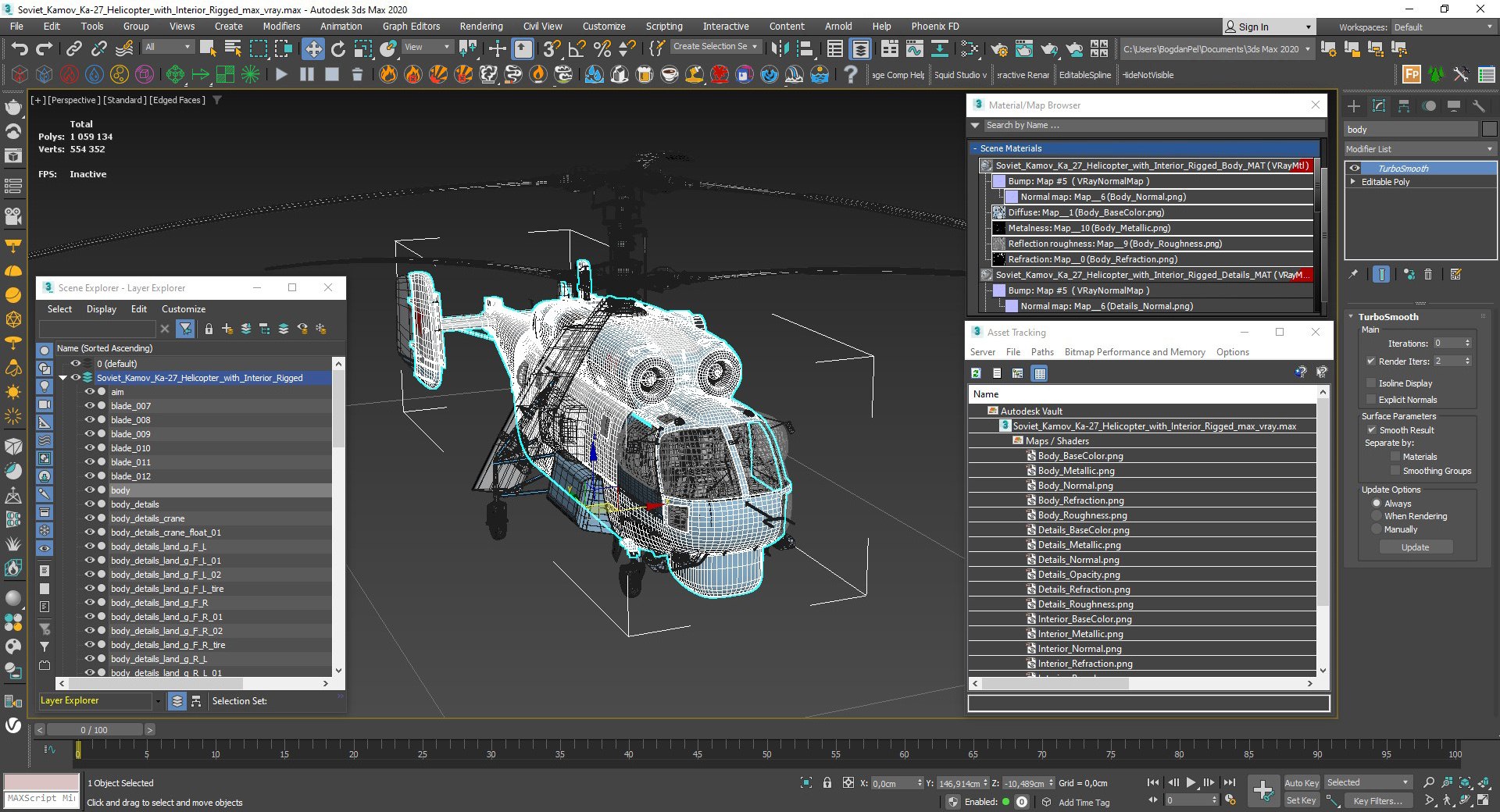Collapse the TurboSmooth rollout
The width and height of the screenshot is (1500, 812).
click(x=1352, y=317)
